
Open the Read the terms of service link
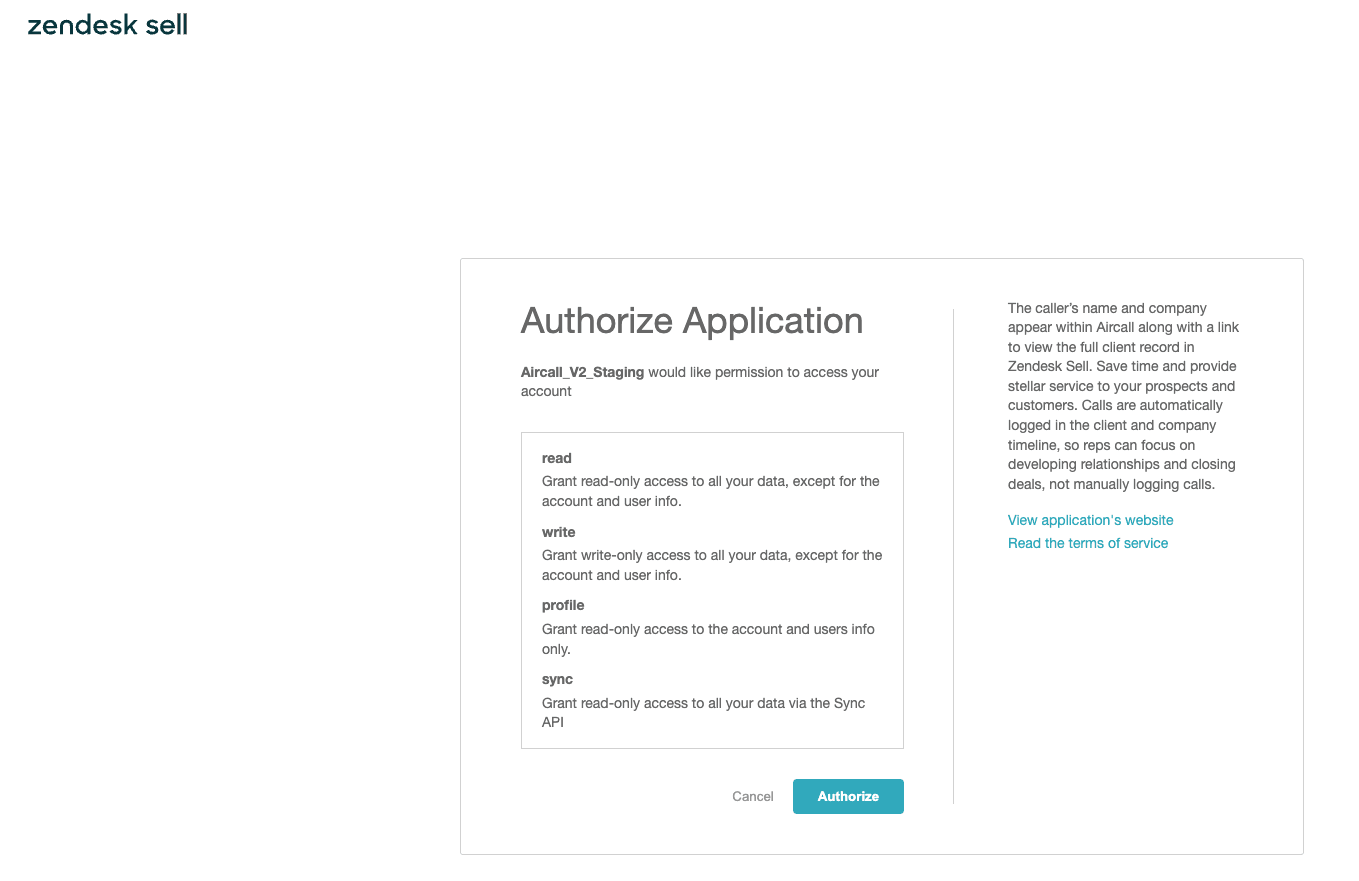pyautogui.click(x=1087, y=543)
